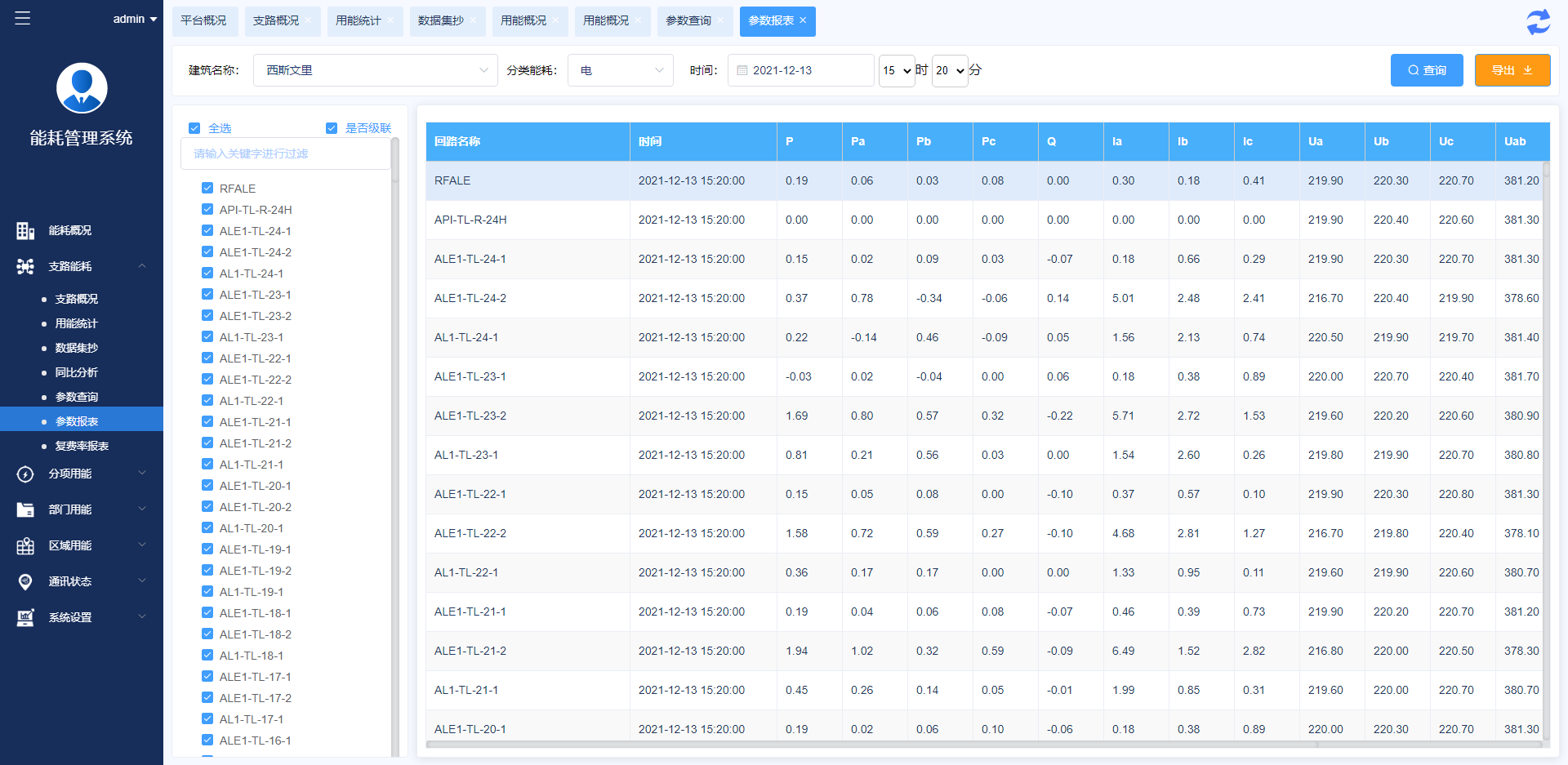Collapse the 支路能耗 menu
This screenshot has width=1568, height=765.
point(142,266)
